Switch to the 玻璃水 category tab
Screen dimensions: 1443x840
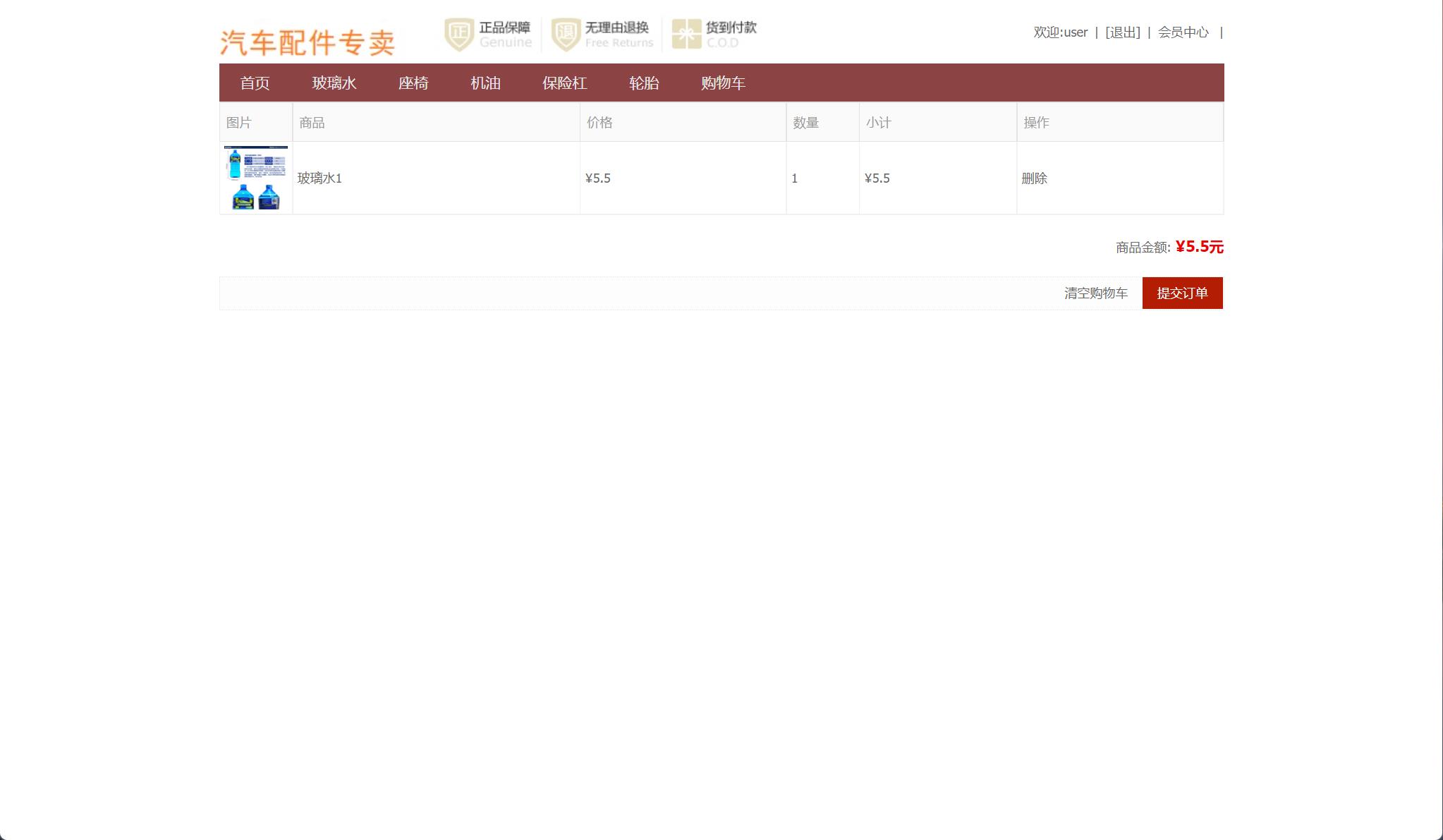coord(335,83)
